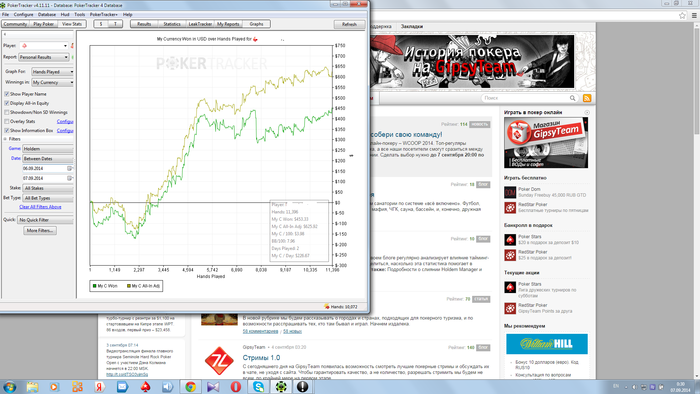Click RedStar Poker icon under Банкролл в подарок
700x394 pixels.
510,255
